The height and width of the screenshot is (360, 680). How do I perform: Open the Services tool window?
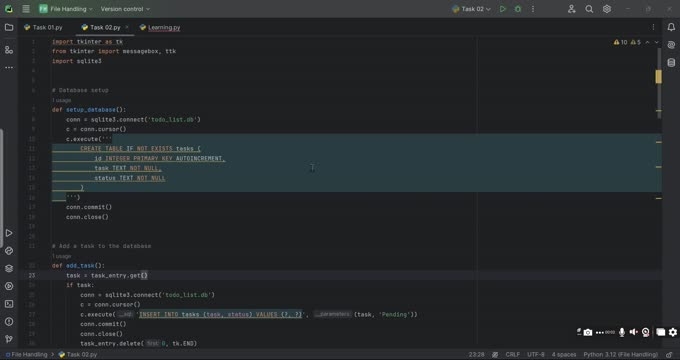9,286
